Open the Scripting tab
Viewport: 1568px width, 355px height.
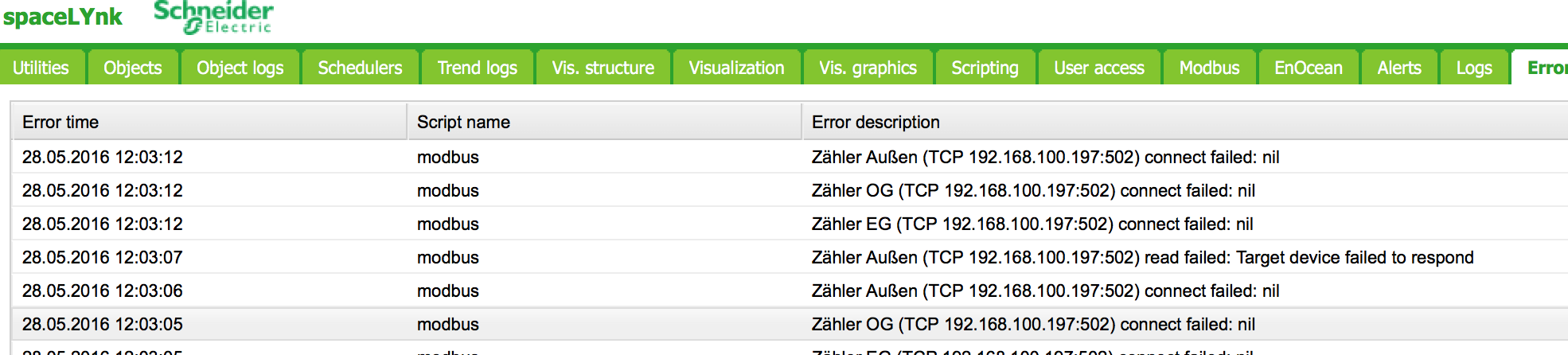click(x=985, y=68)
